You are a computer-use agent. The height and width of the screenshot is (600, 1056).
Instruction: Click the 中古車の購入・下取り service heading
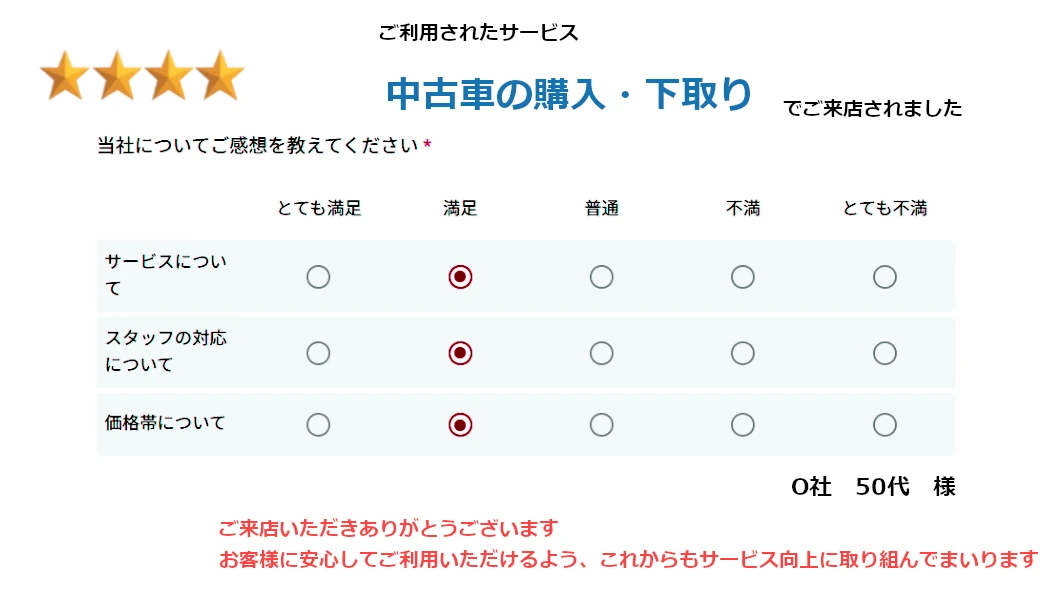(x=568, y=95)
